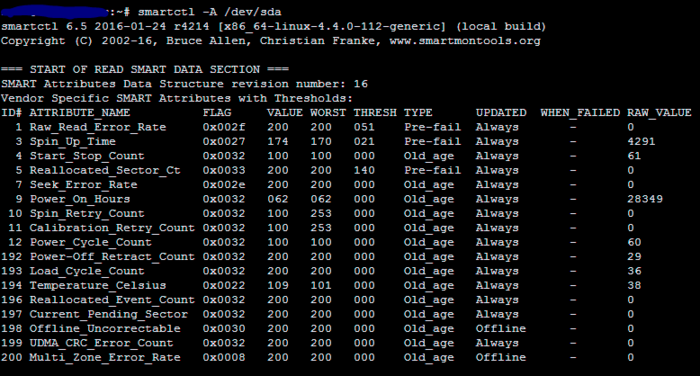Click the smartctl -A /dev/sda command text
700x376 pixels.
(x=209, y=12)
